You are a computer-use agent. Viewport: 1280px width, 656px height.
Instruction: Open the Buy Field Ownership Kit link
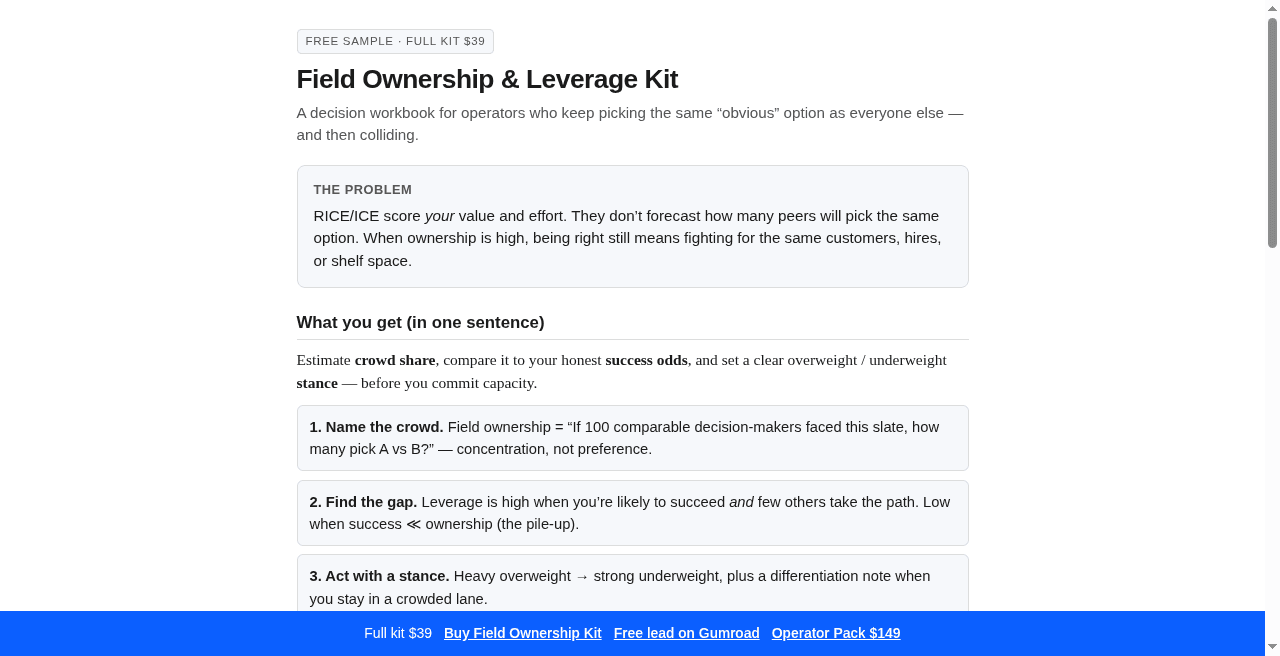(x=522, y=633)
